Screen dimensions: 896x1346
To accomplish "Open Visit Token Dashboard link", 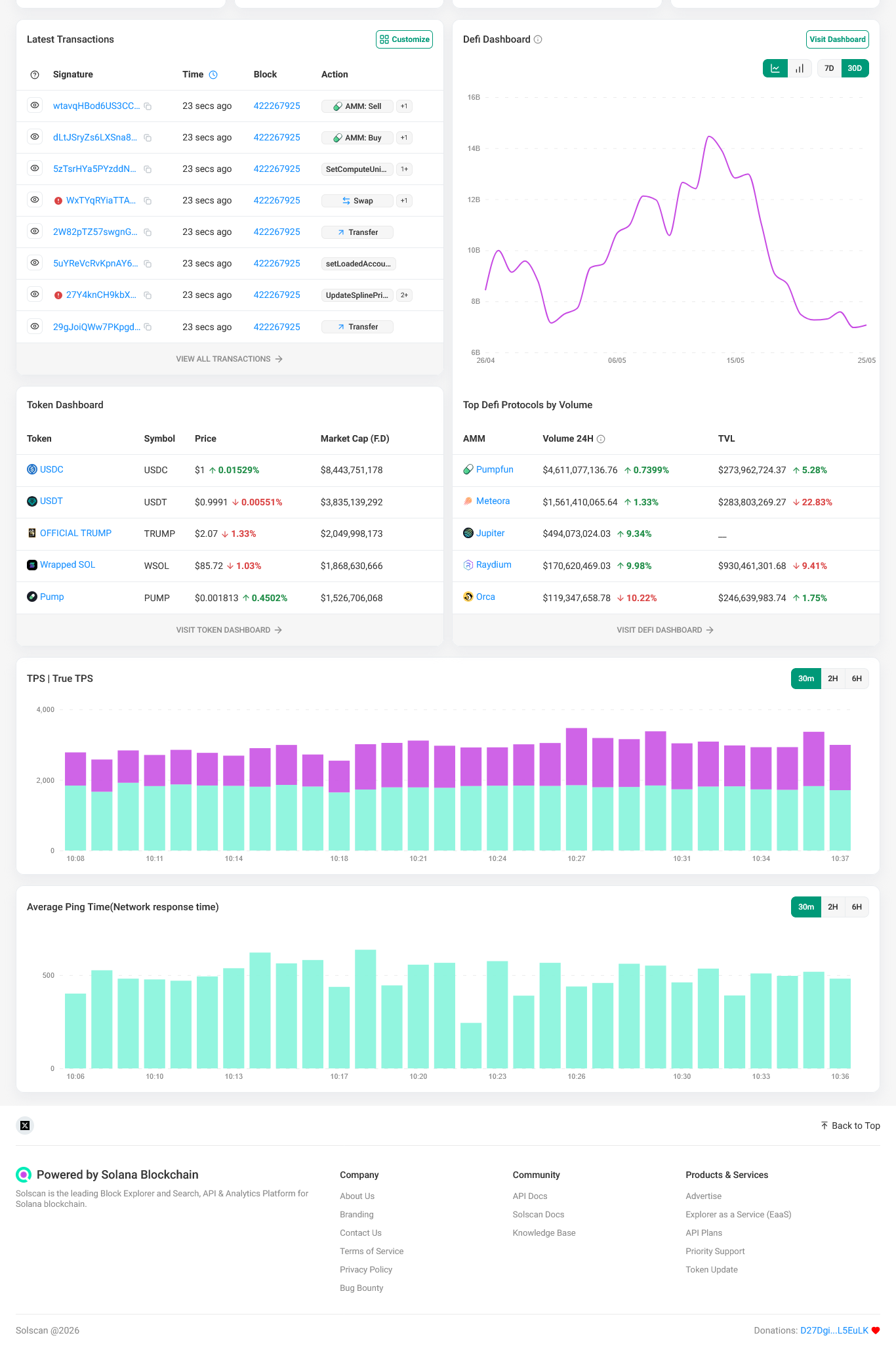I will click(230, 630).
